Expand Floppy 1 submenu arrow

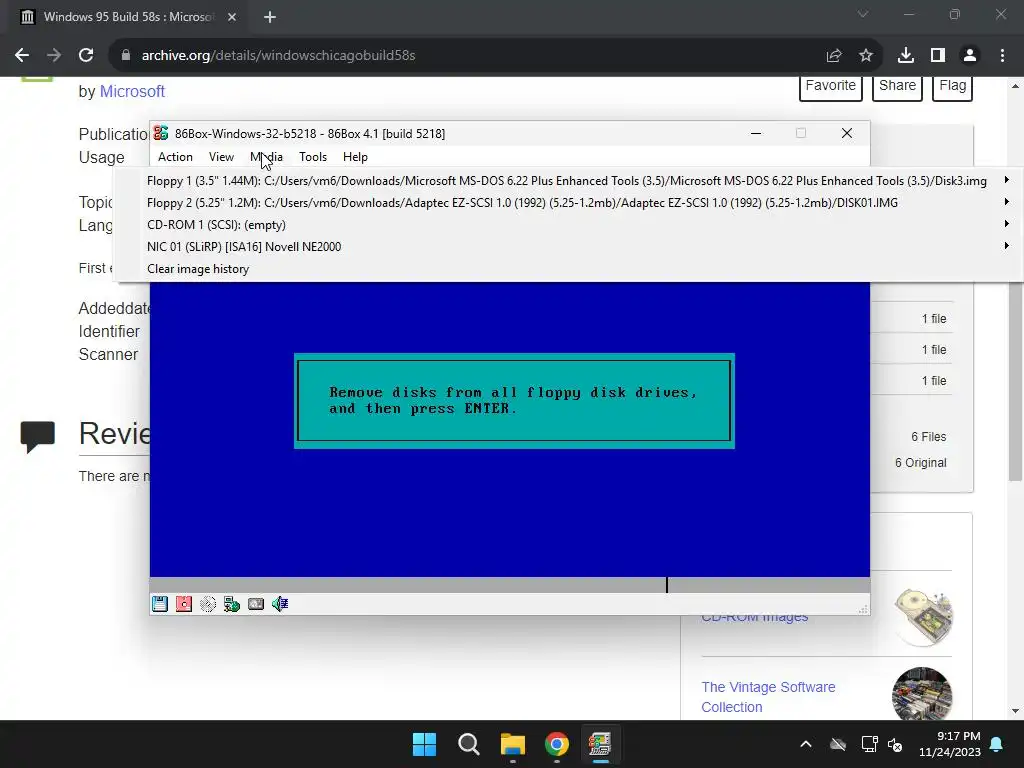pyautogui.click(x=1006, y=180)
